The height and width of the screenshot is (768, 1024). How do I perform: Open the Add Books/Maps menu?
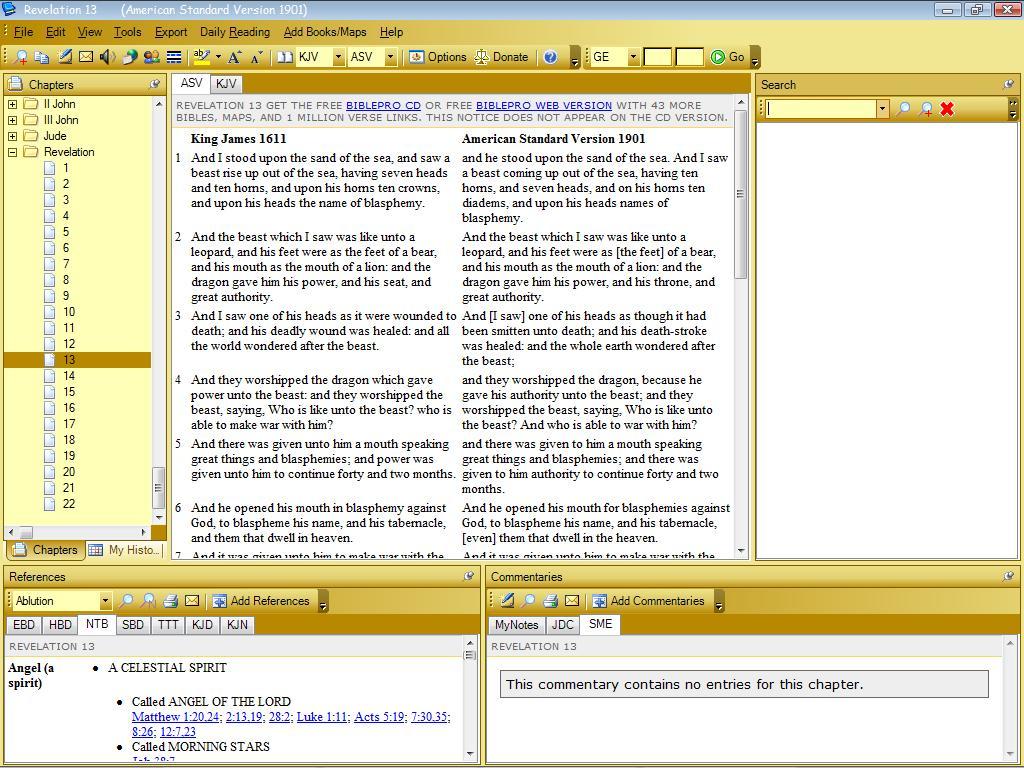(x=325, y=32)
